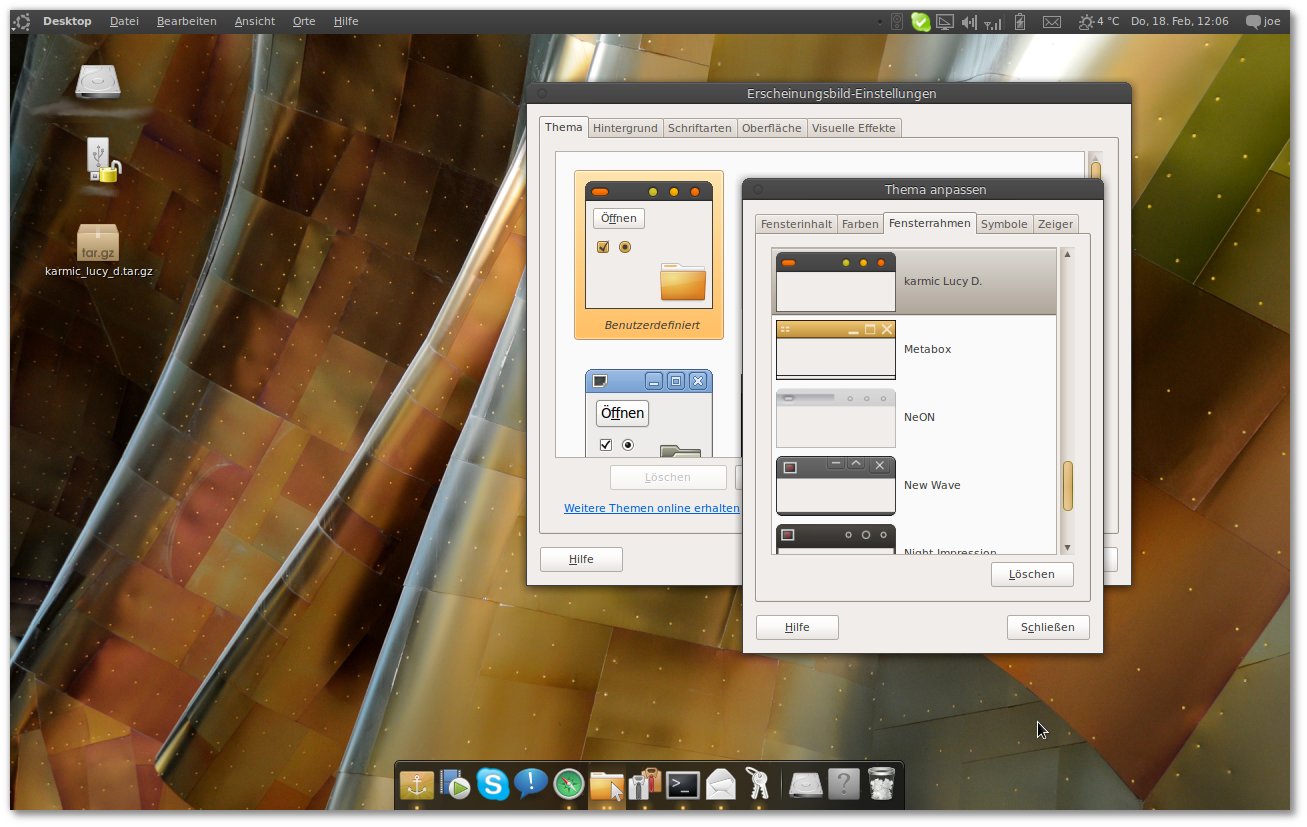This screenshot has width=1307, height=827.
Task: Open the network signal strength indicator
Action: 994,22
